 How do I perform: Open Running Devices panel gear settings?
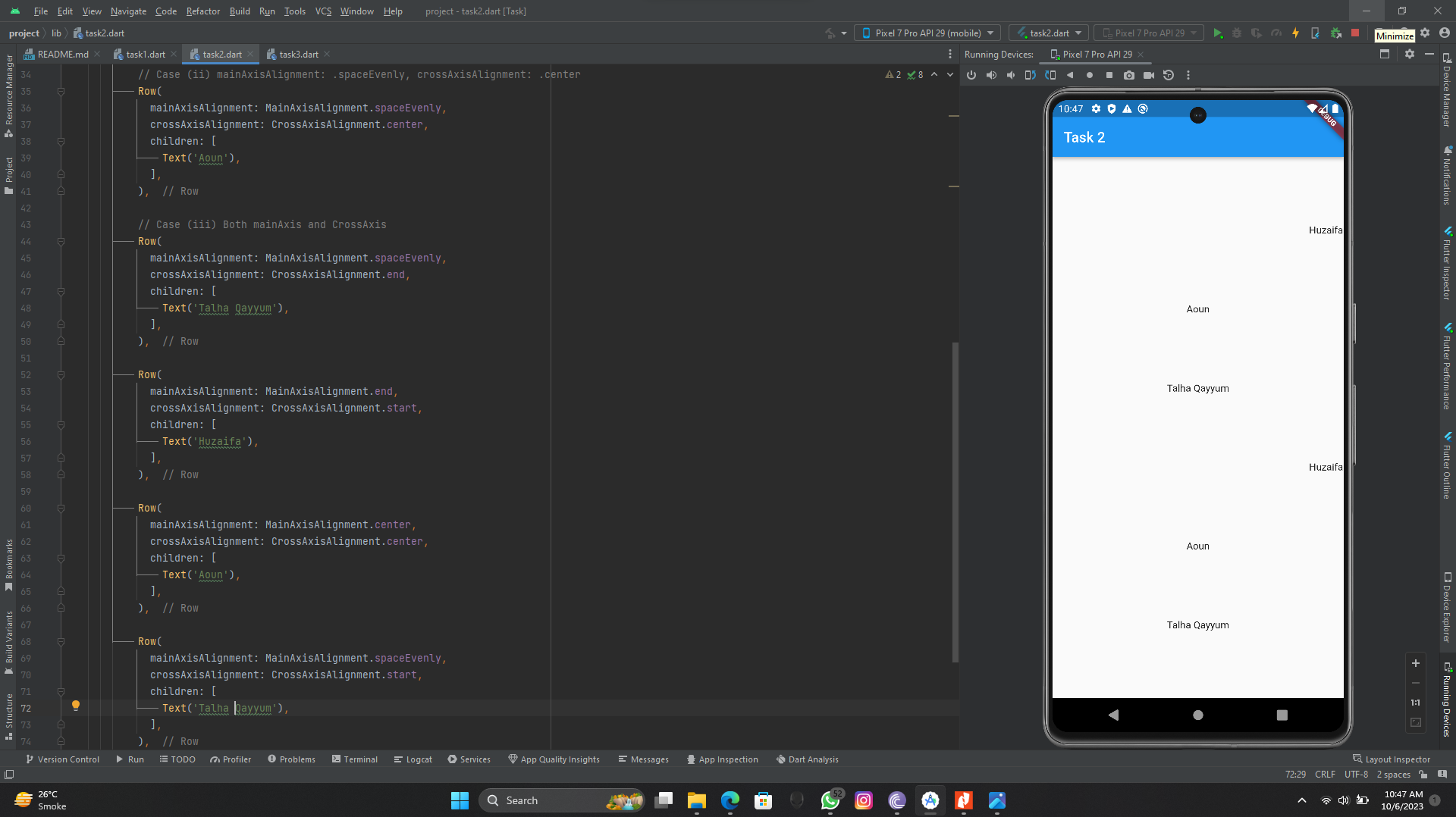coord(1410,54)
